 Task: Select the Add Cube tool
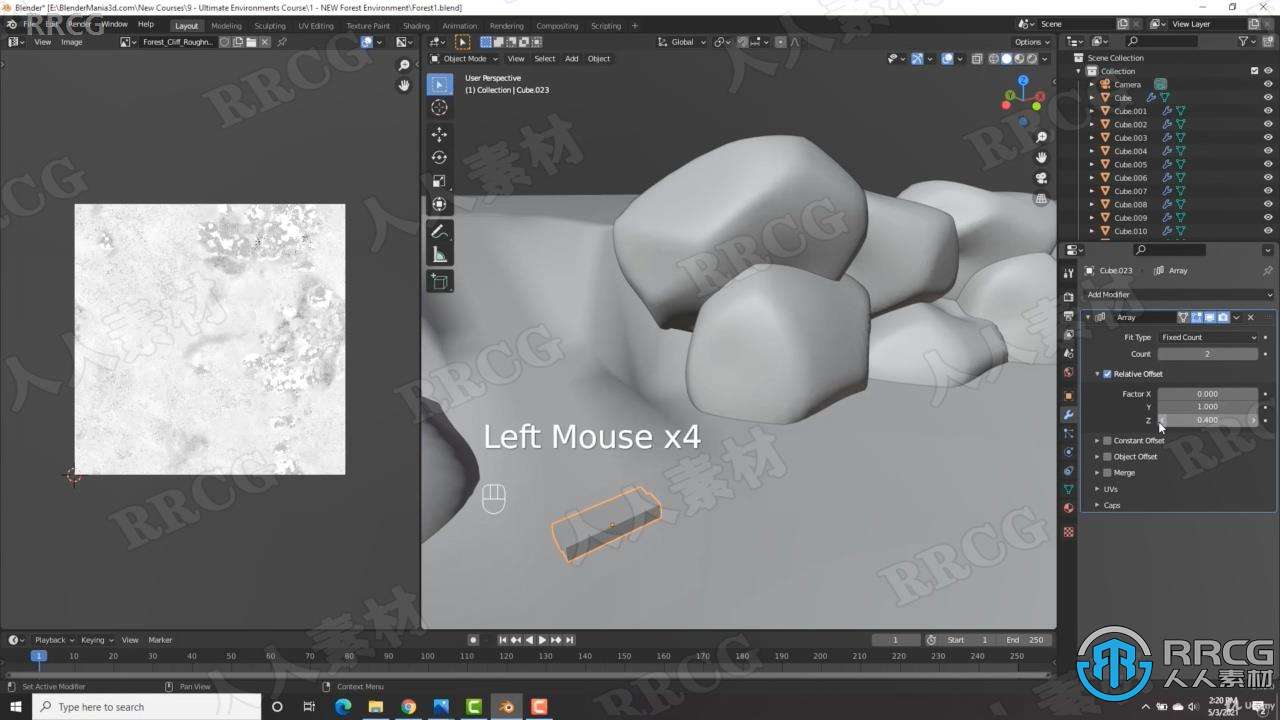pyautogui.click(x=439, y=282)
